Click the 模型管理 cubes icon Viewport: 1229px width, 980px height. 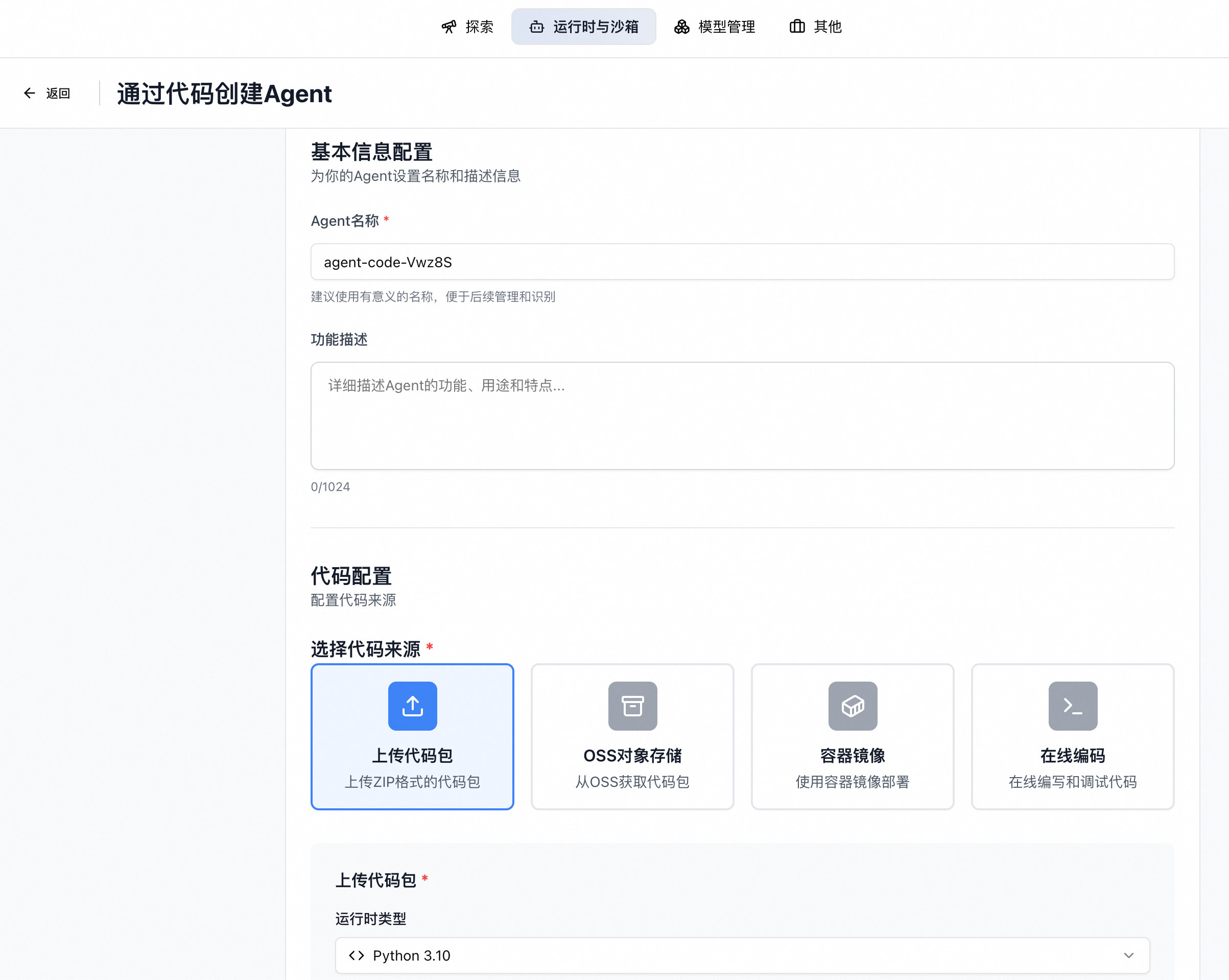tap(681, 27)
